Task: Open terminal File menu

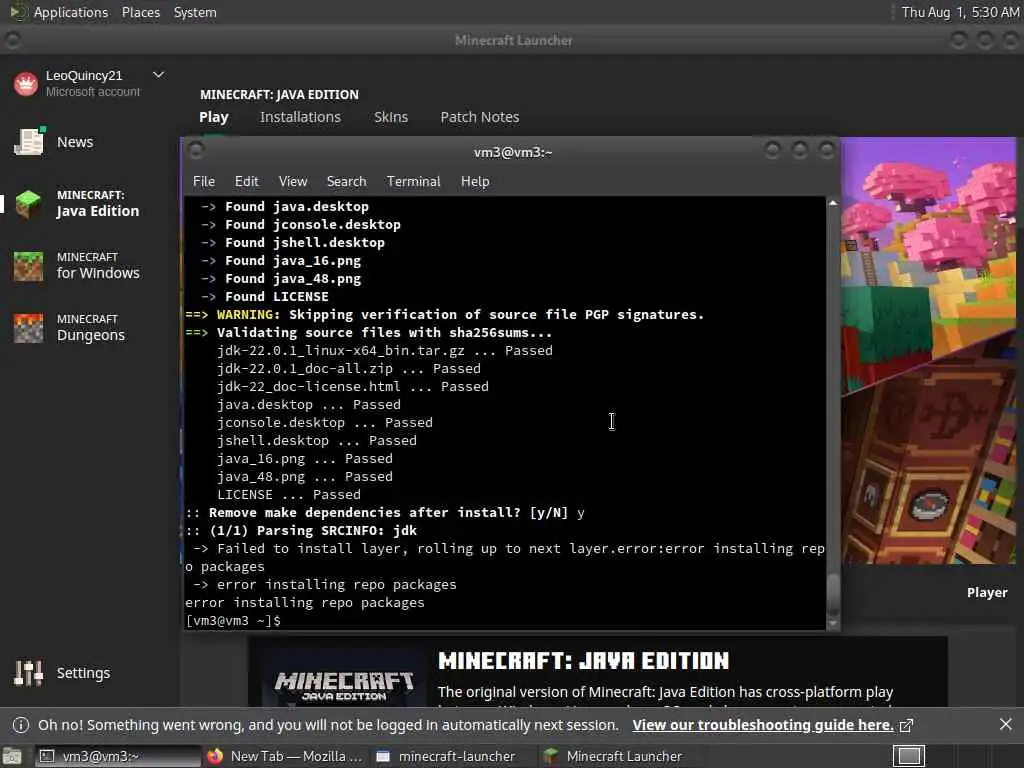Action: [204, 181]
